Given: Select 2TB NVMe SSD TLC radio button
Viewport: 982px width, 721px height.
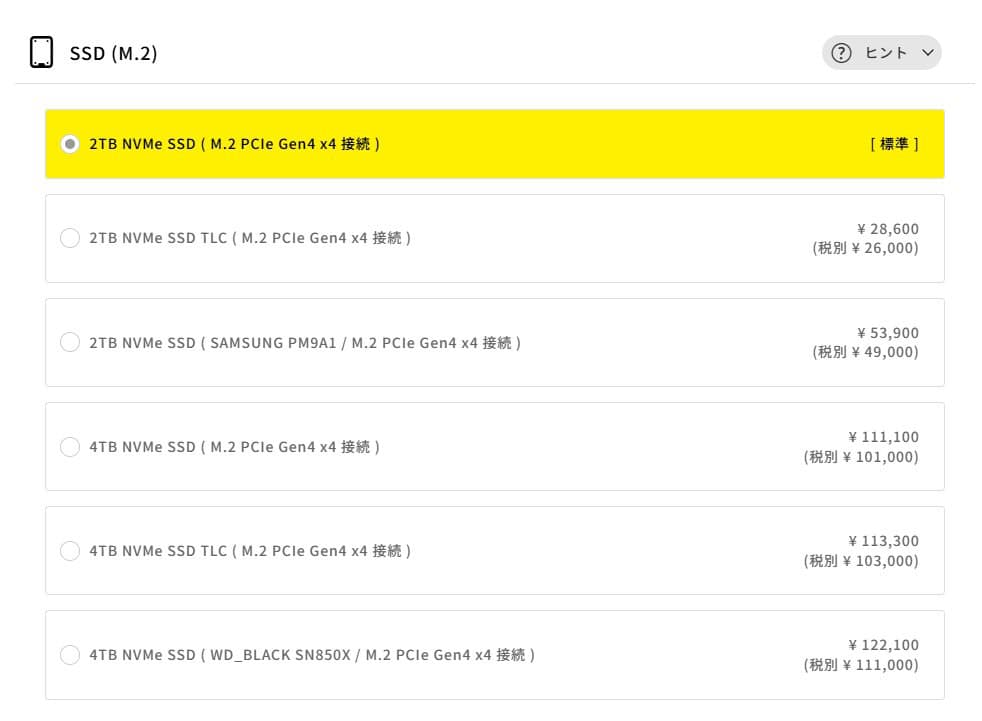Looking at the screenshot, I should [x=70, y=238].
